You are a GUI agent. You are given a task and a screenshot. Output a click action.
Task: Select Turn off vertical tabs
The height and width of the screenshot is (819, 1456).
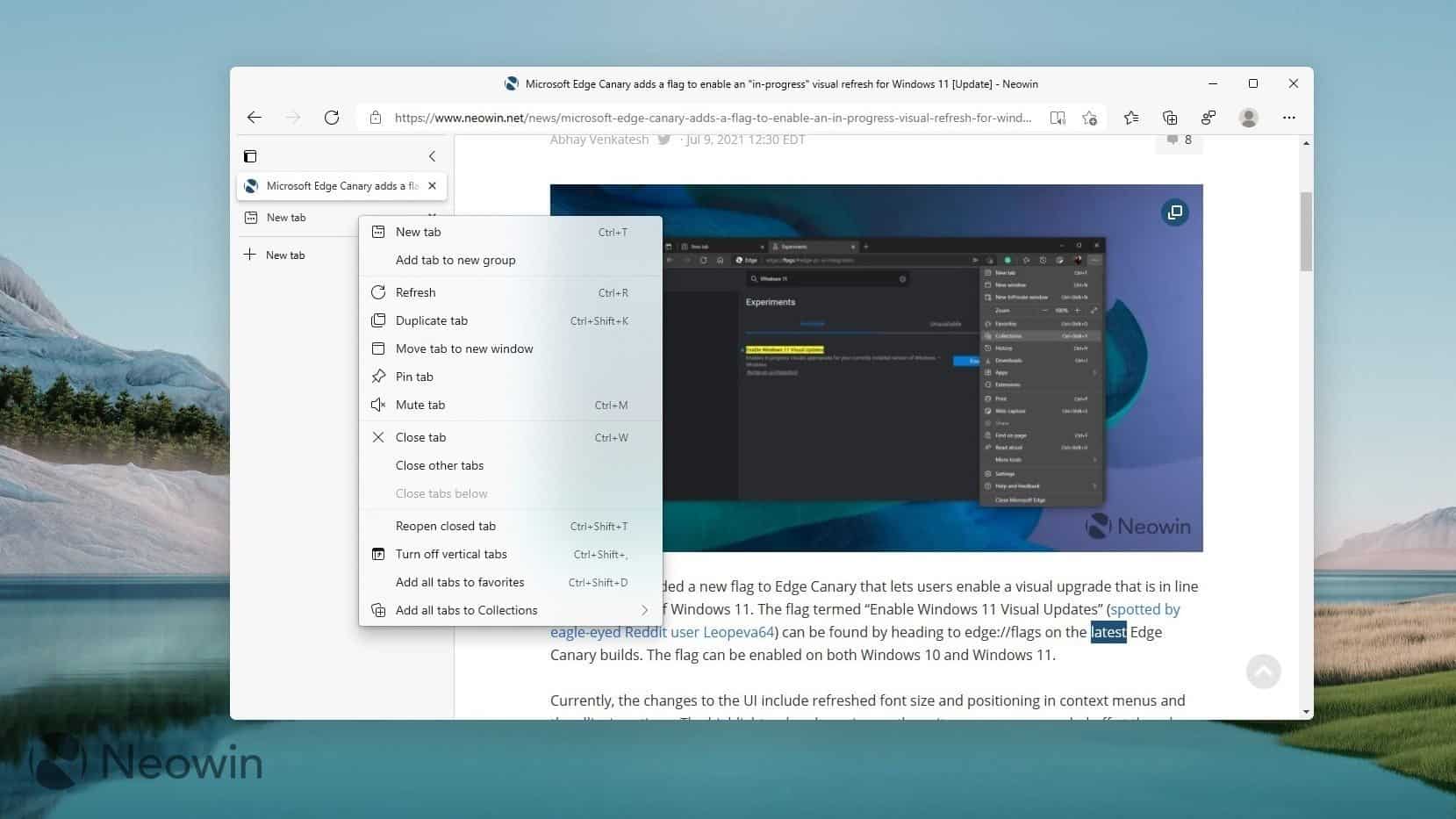(451, 554)
